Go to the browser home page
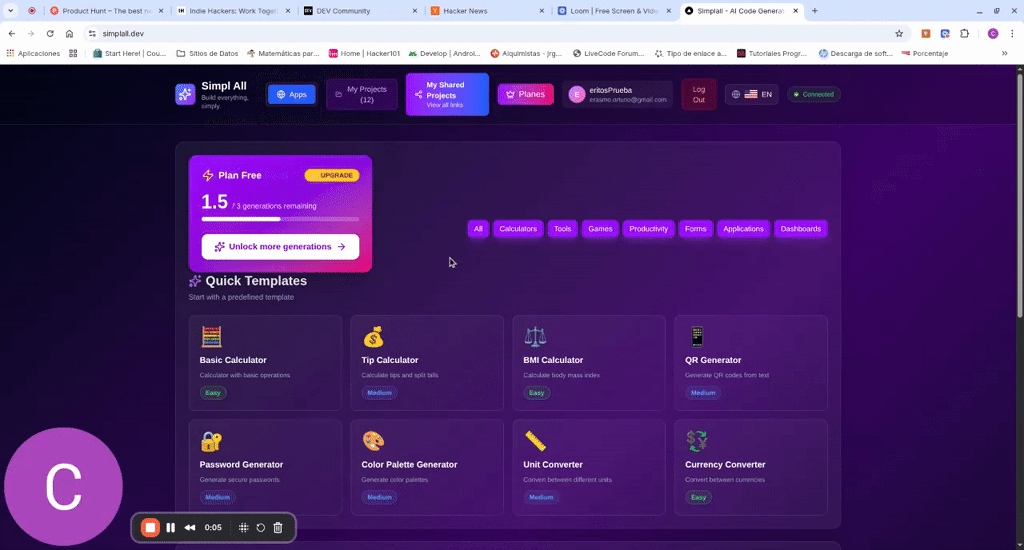Screen dimensions: 1024x550 69,33
